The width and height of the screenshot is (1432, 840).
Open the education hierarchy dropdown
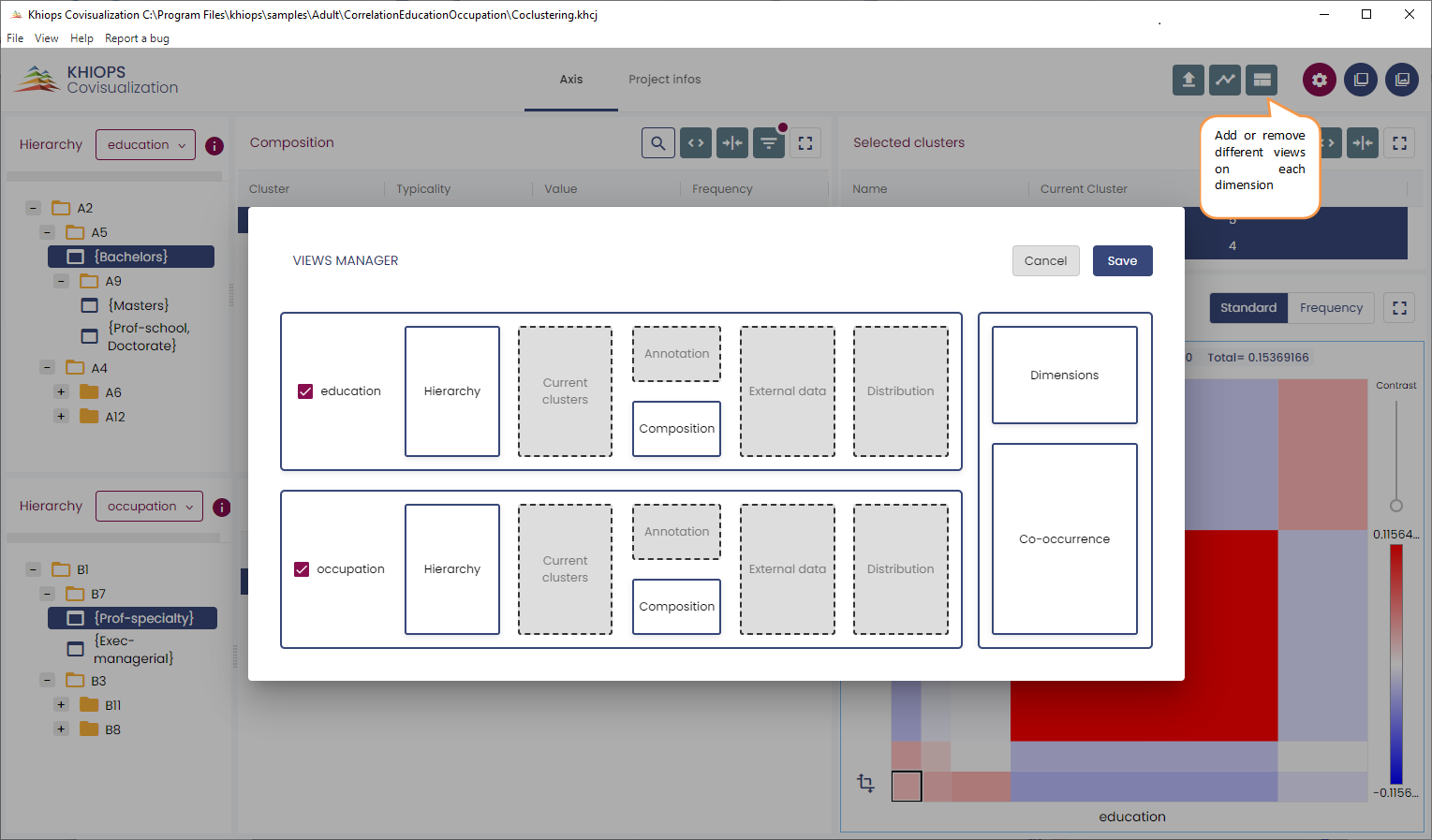point(145,145)
